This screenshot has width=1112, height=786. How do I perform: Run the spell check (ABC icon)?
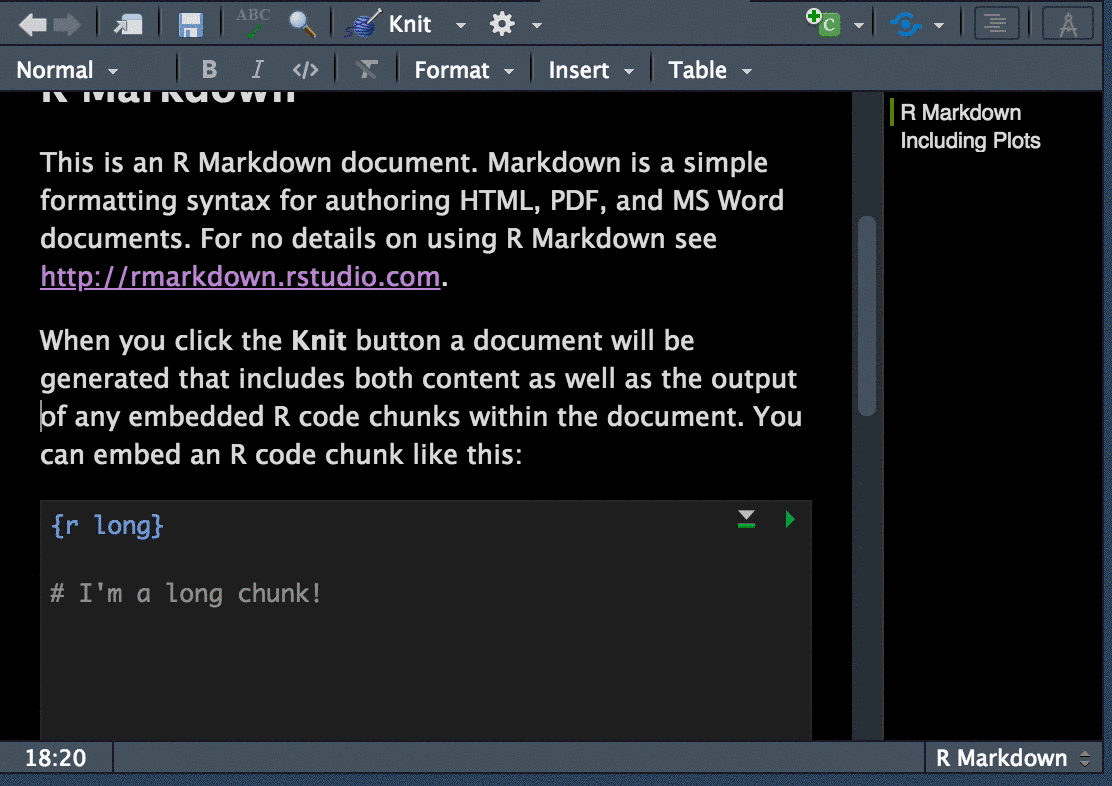pos(253,20)
